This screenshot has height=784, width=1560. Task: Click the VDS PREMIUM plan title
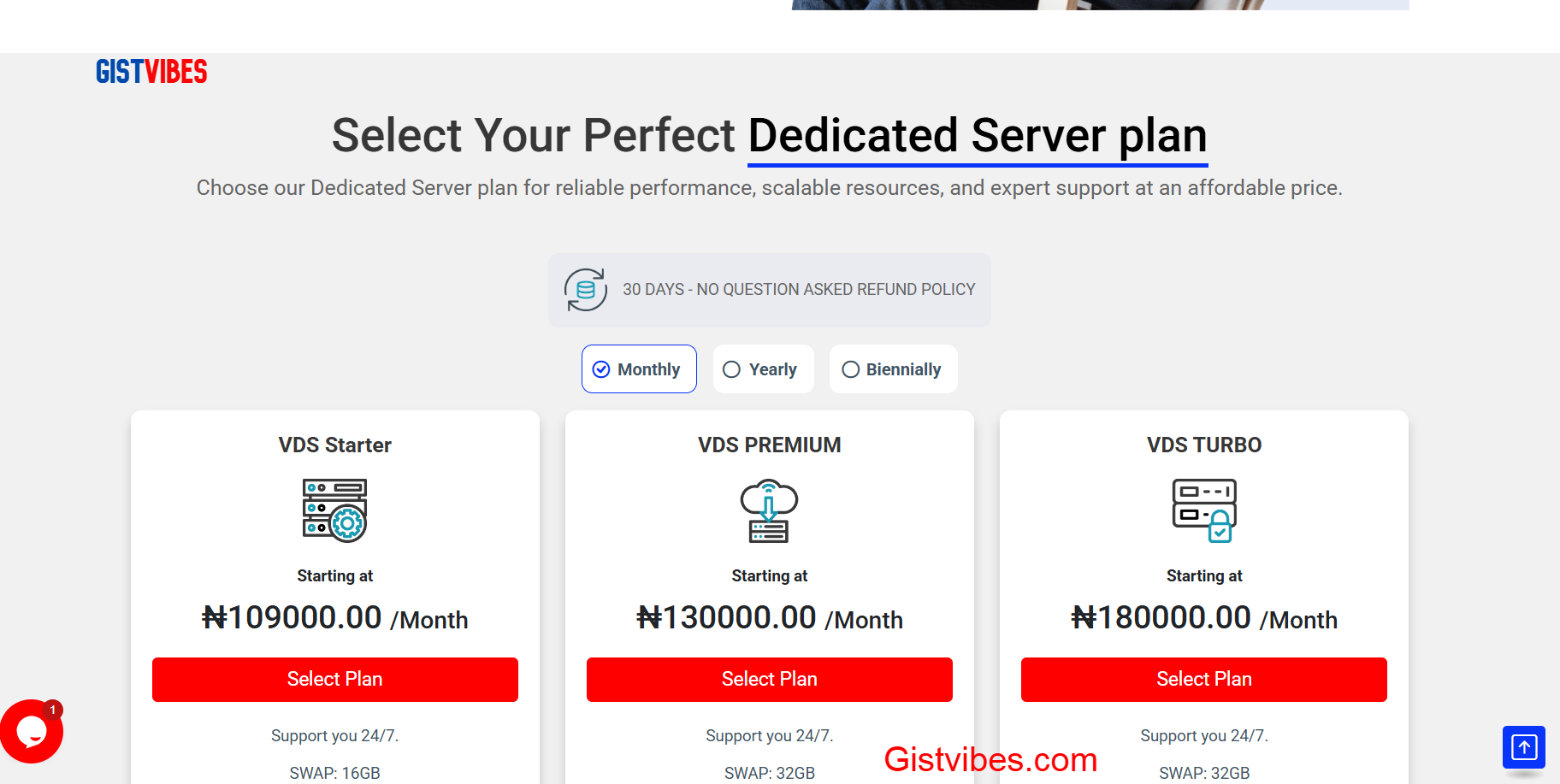pos(770,445)
